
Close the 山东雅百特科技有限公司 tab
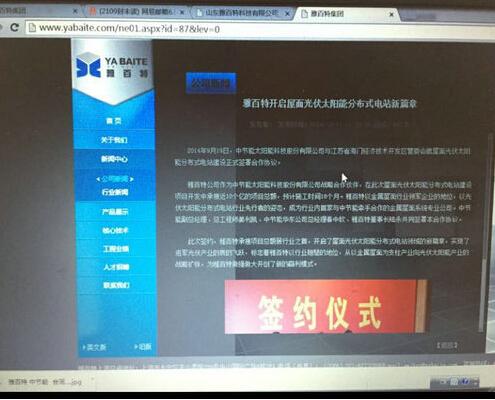(287, 14)
